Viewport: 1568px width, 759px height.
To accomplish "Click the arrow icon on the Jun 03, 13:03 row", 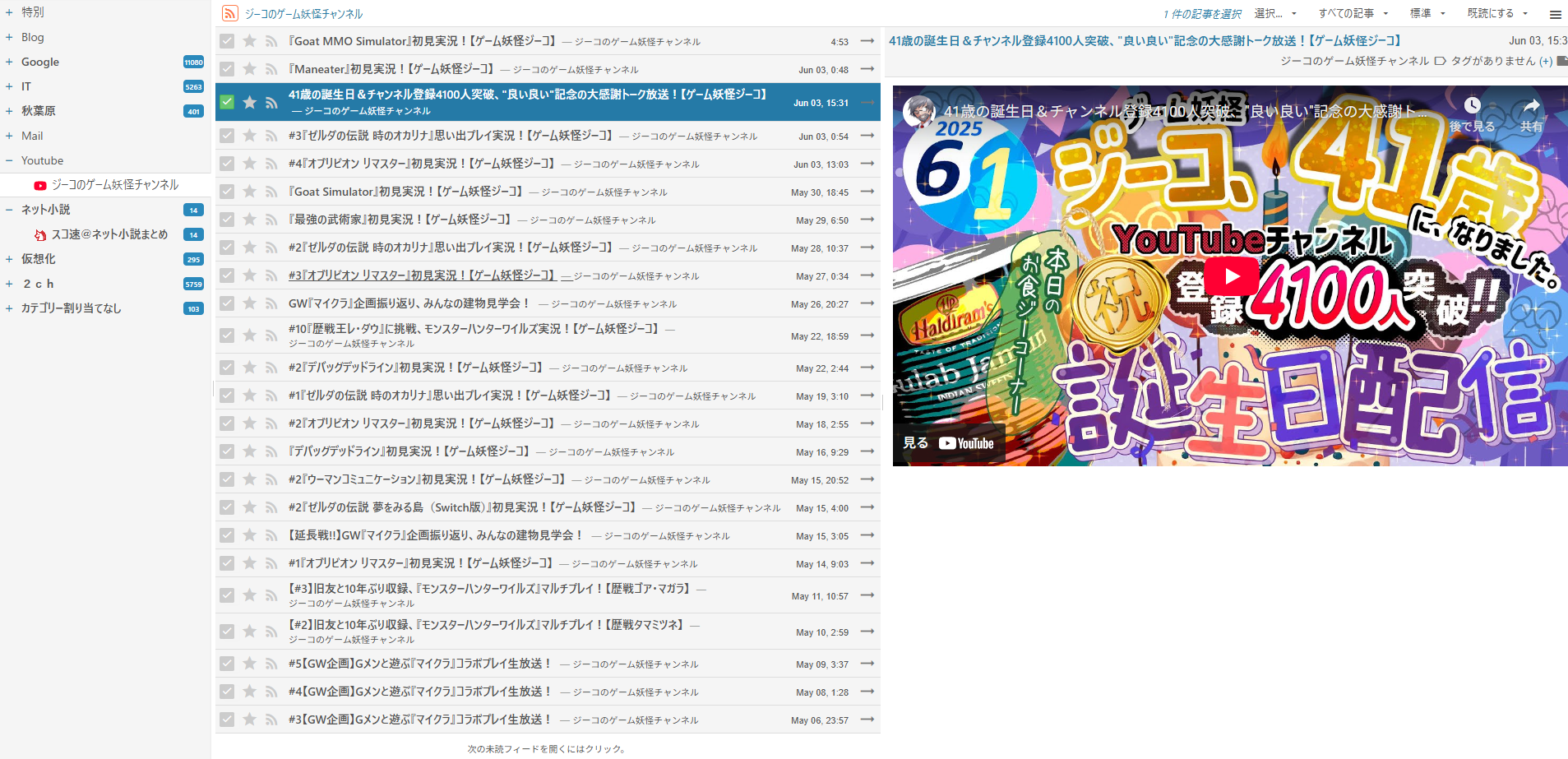I will [x=867, y=164].
